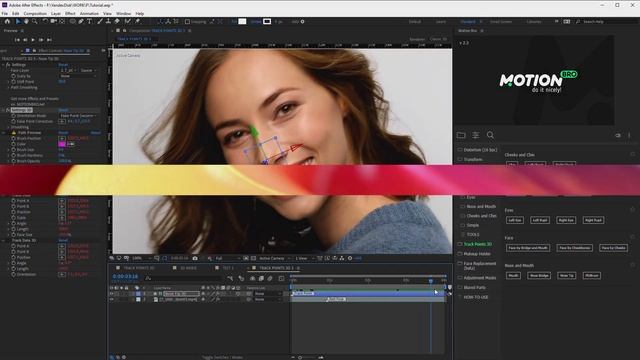Select the Brush tool in toolbar
This screenshot has width=640, height=360.
pyautogui.click(x=100, y=21)
